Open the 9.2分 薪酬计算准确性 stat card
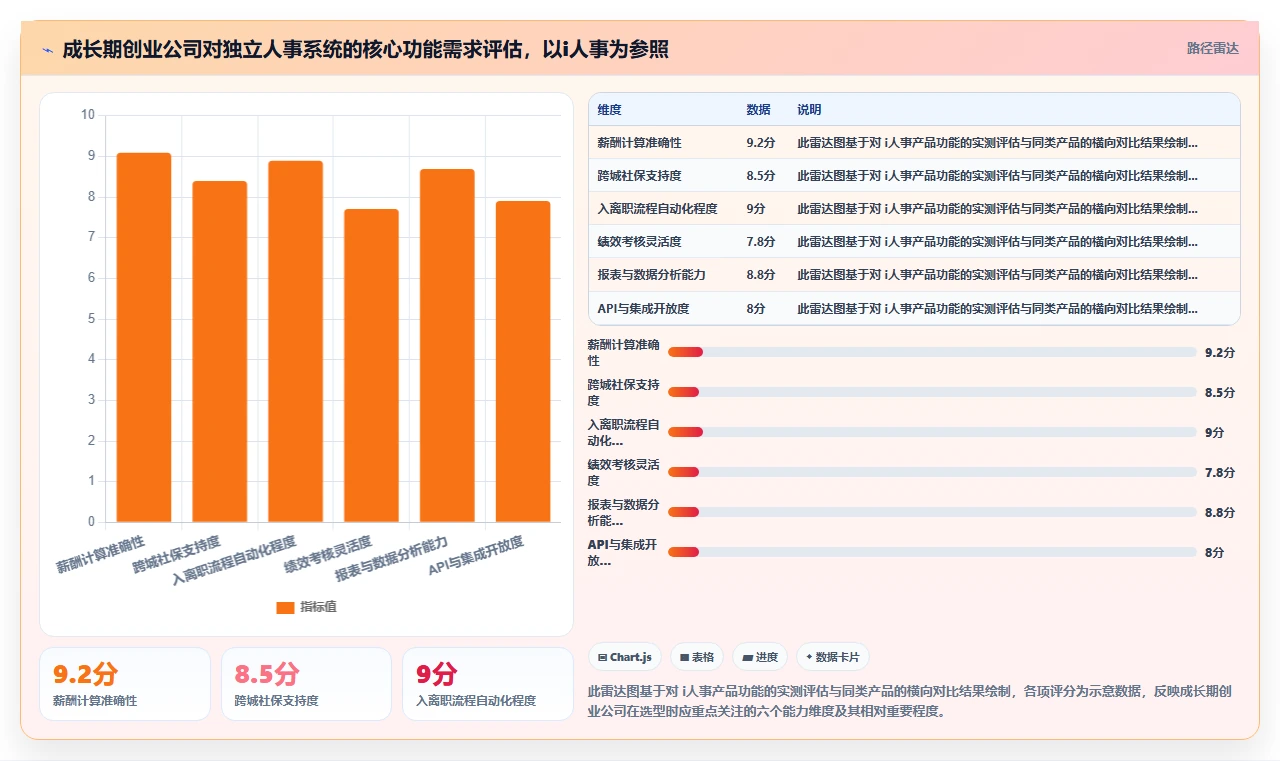This screenshot has height=761, width=1280. [125, 684]
